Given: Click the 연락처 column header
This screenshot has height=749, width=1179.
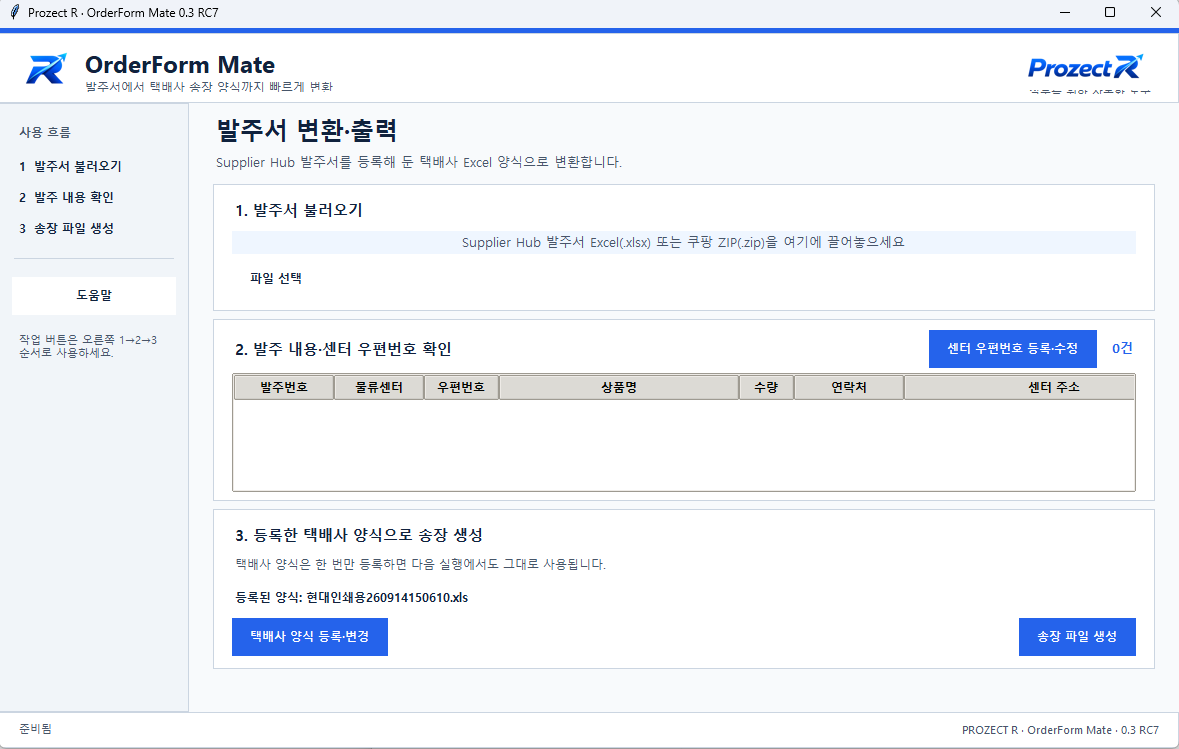Looking at the screenshot, I should coord(849,387).
